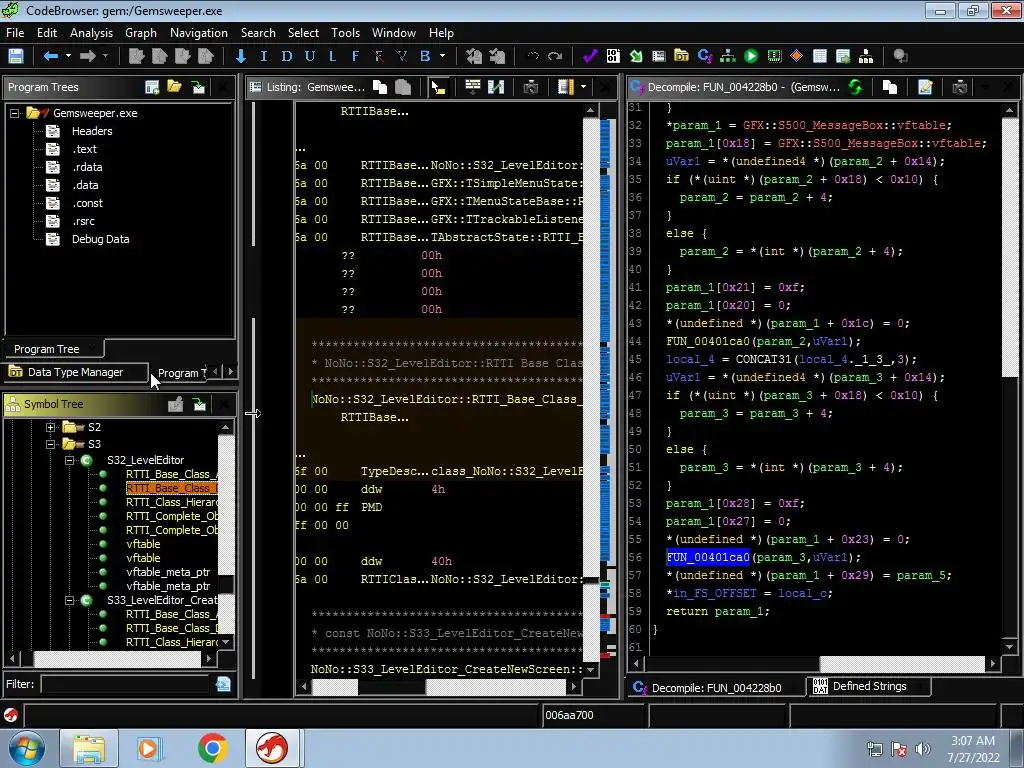Image resolution: width=1024 pixels, height=768 pixels.
Task: Save the program using the disk icon
Action: tap(16, 56)
